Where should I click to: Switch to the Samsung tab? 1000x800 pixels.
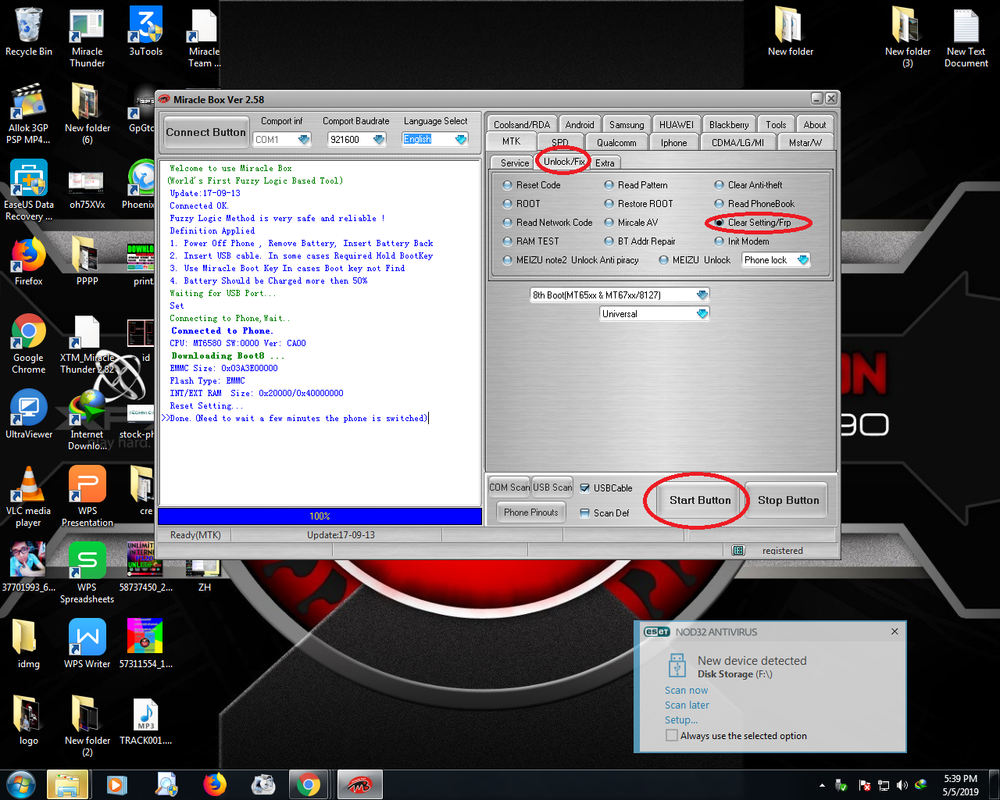[x=626, y=124]
